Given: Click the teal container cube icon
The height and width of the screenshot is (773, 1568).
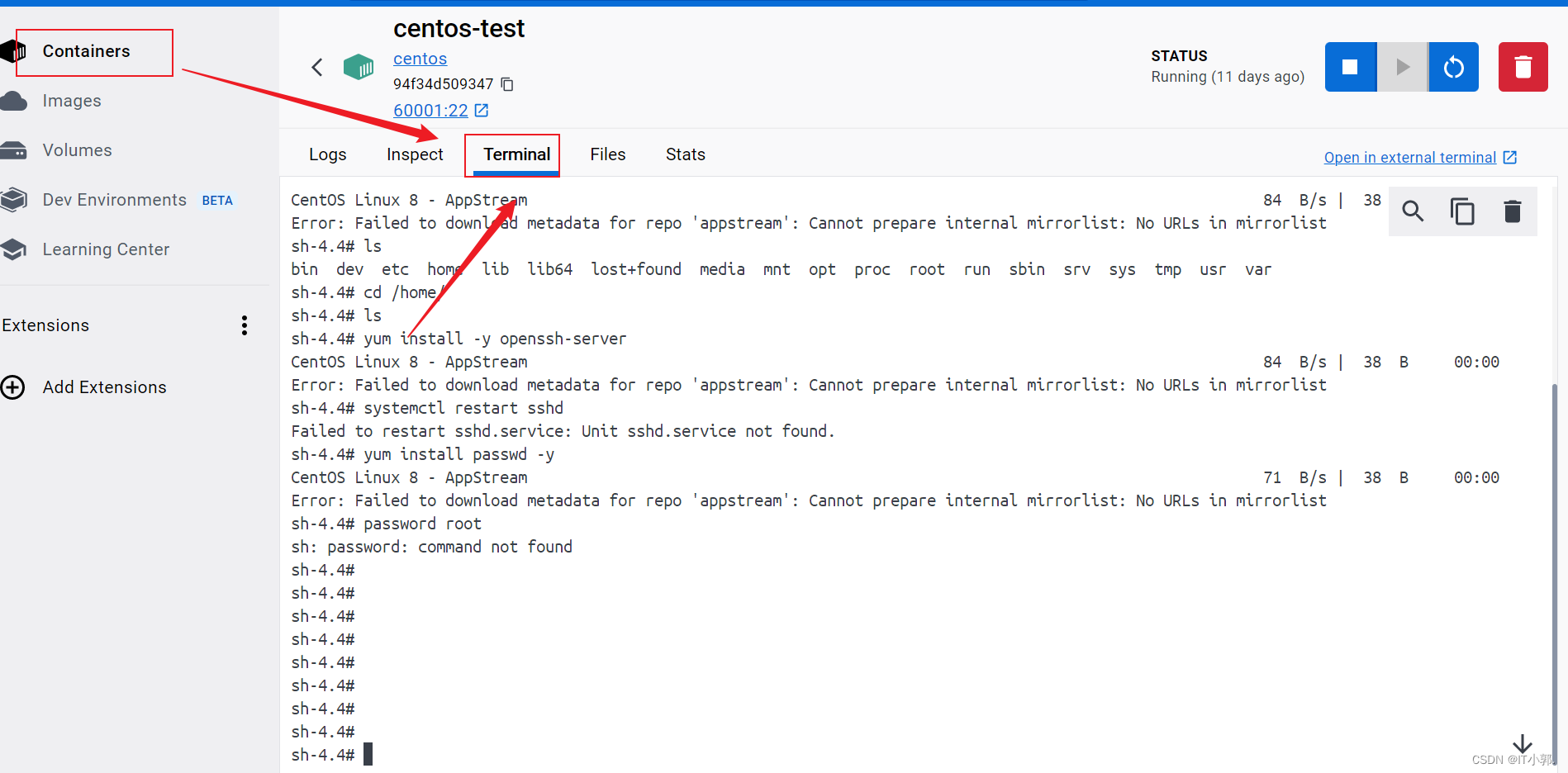Looking at the screenshot, I should (359, 67).
